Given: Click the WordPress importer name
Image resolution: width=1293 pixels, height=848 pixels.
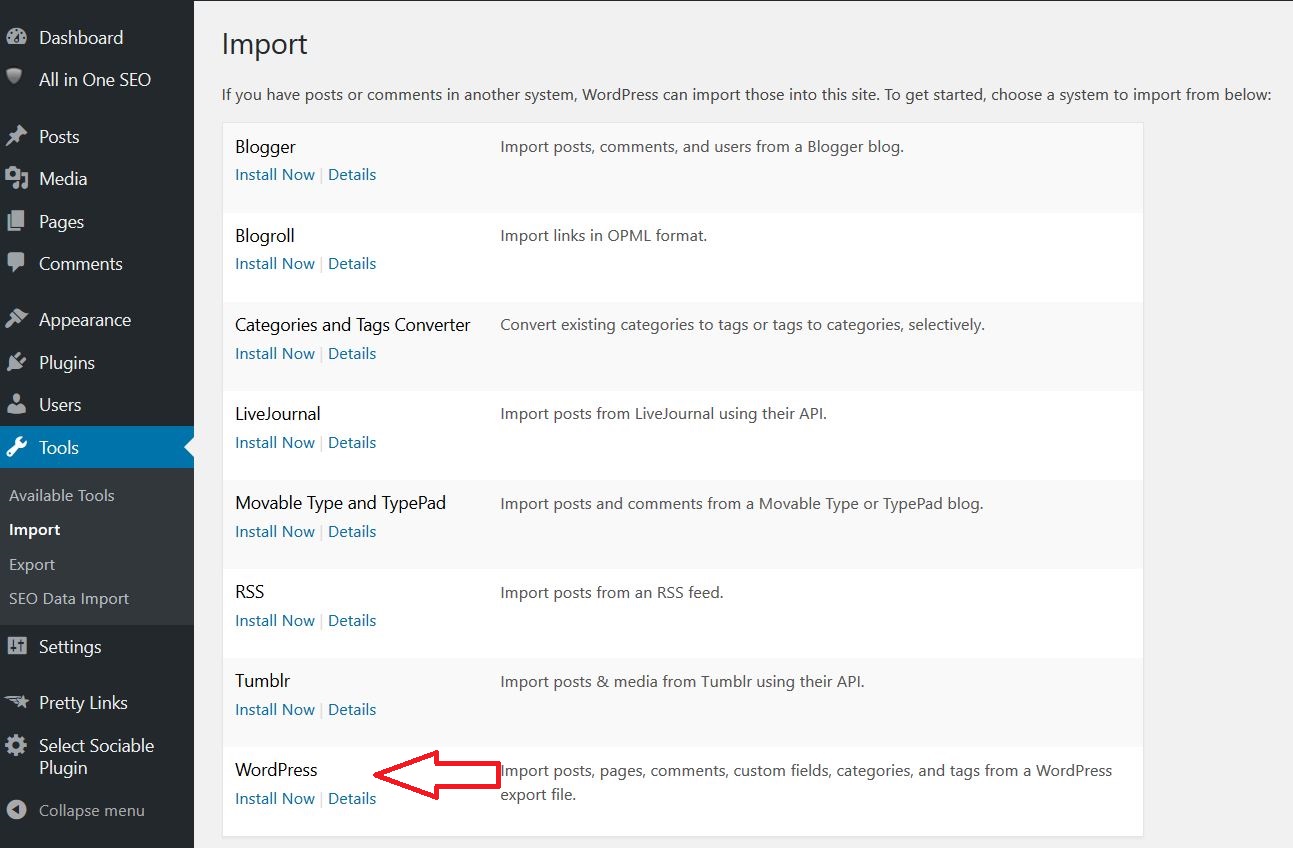Looking at the screenshot, I should click(x=276, y=770).
